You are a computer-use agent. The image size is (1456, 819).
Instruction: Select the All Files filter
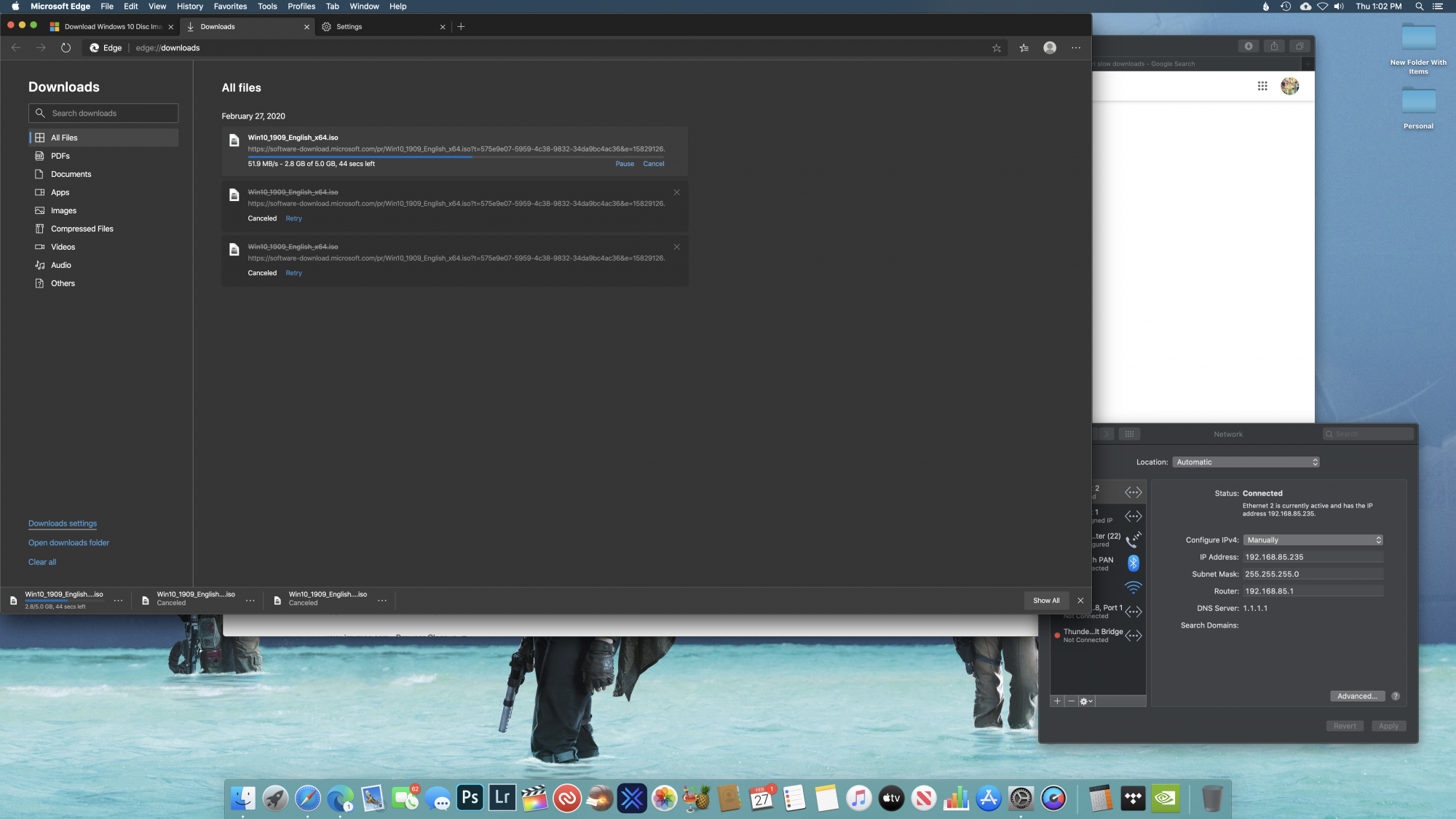coord(103,138)
